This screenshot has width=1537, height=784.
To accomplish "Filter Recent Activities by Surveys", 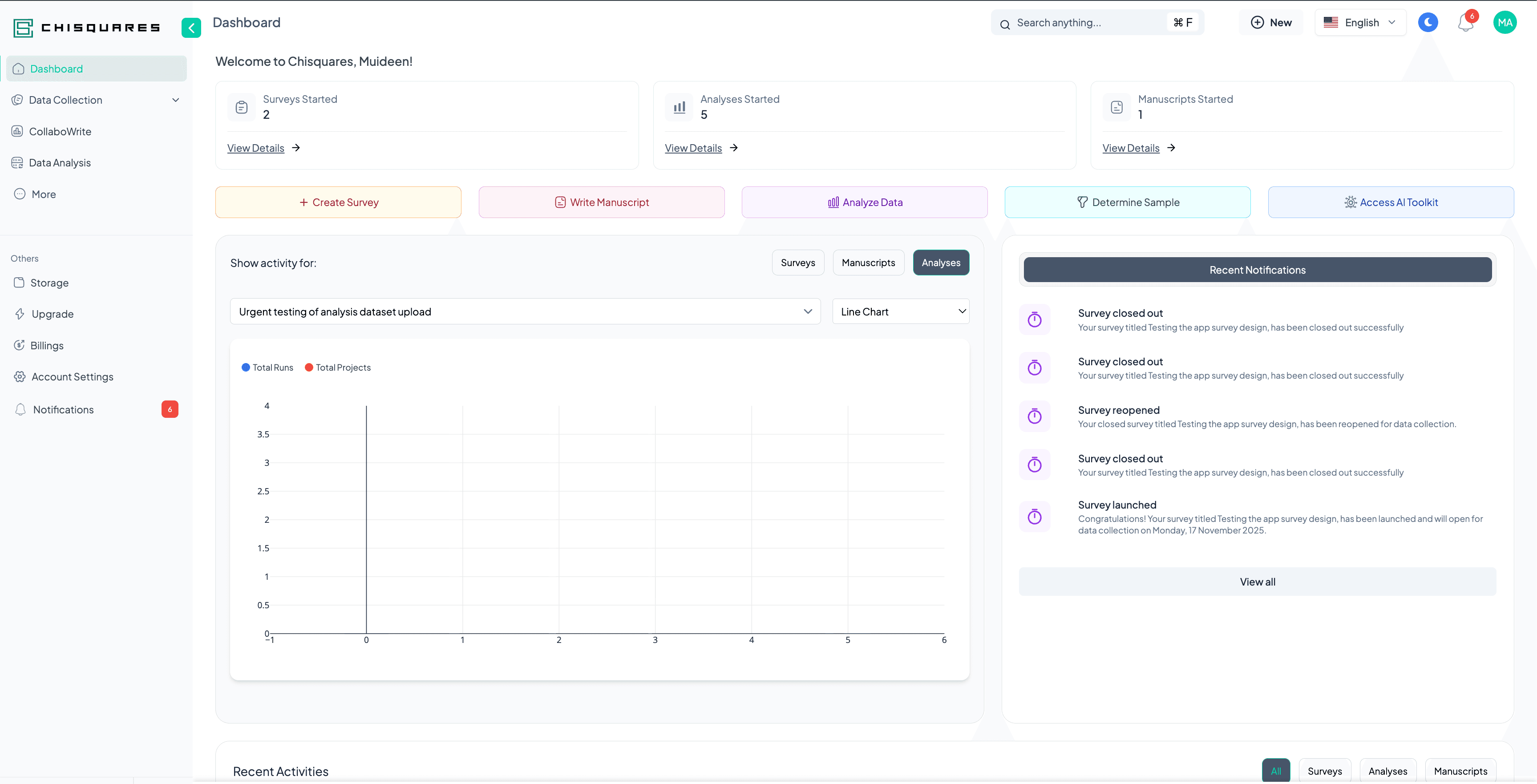I will tap(1325, 771).
